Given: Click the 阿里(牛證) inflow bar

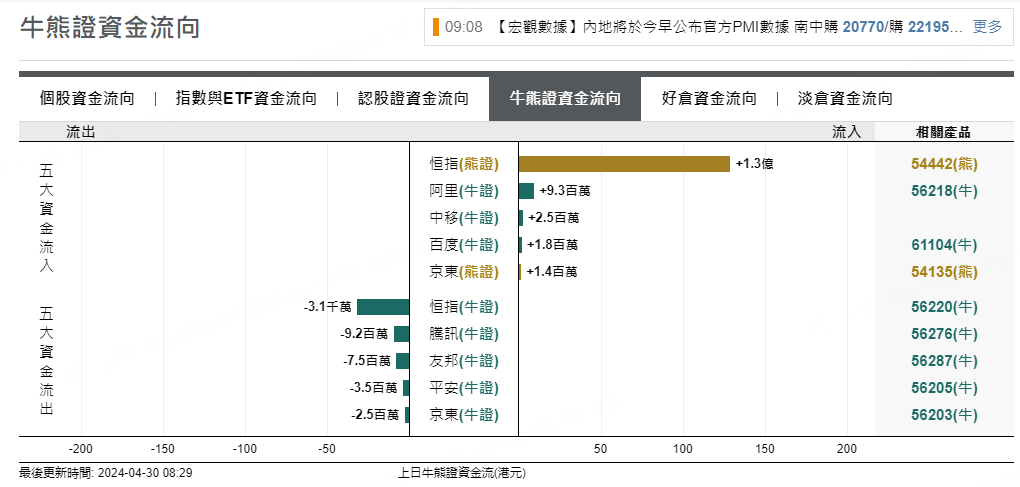Looking at the screenshot, I should [x=526, y=191].
